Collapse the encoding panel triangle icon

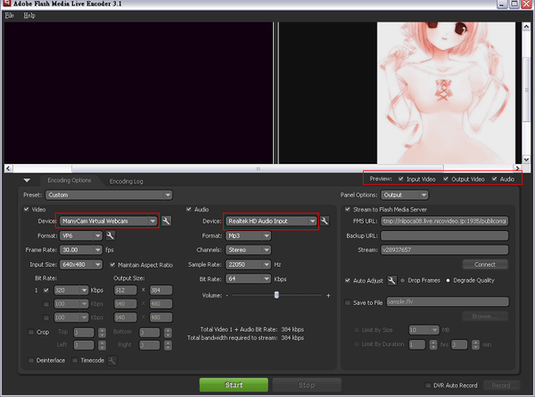pos(27,180)
